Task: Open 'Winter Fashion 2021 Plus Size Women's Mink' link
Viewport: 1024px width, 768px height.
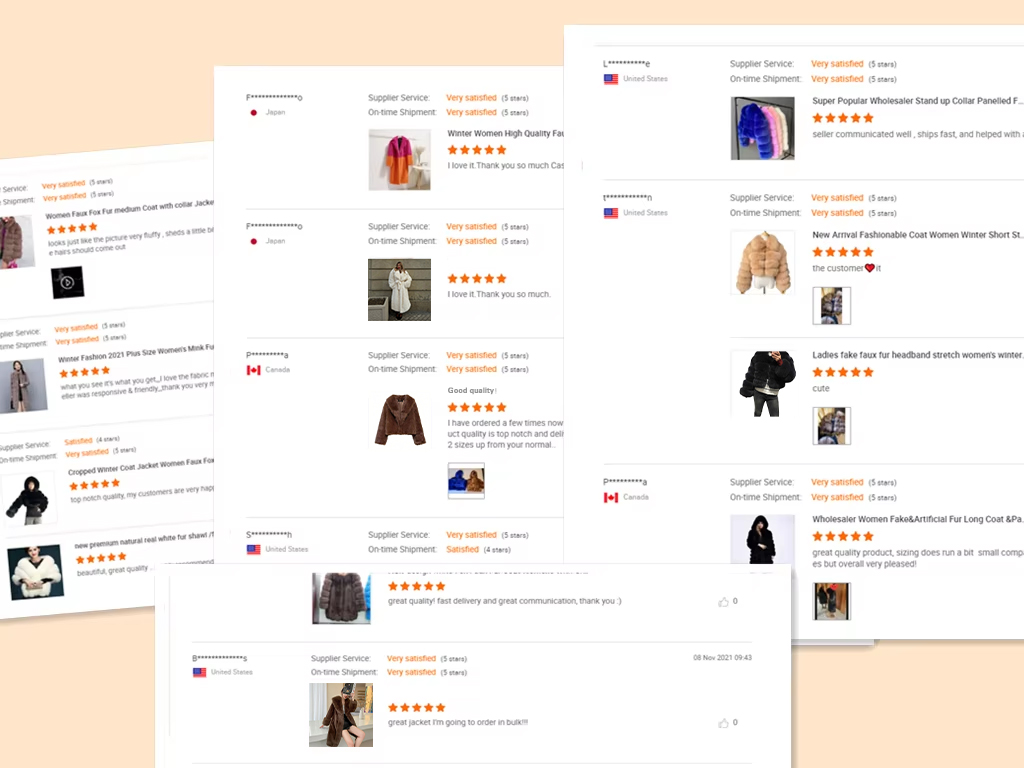Action: (136, 353)
